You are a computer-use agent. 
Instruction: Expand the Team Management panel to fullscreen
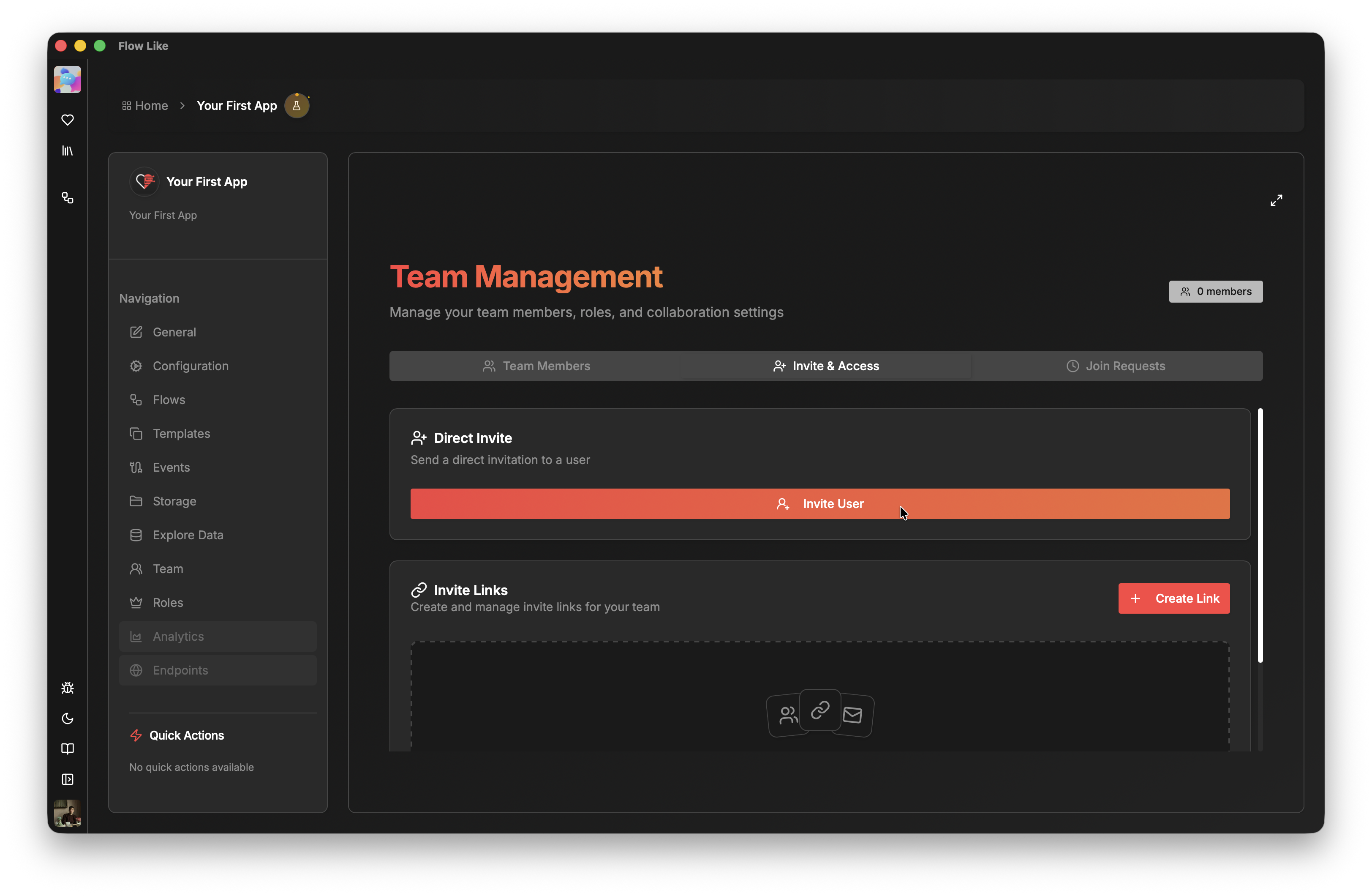(1276, 200)
